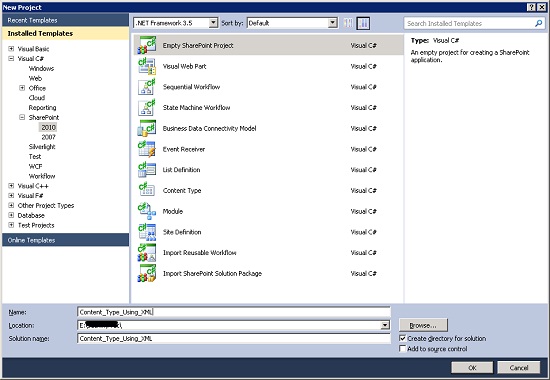Screen dimensions: 550x380
Task: Uncheck Create directory for solution
Action: (403, 338)
